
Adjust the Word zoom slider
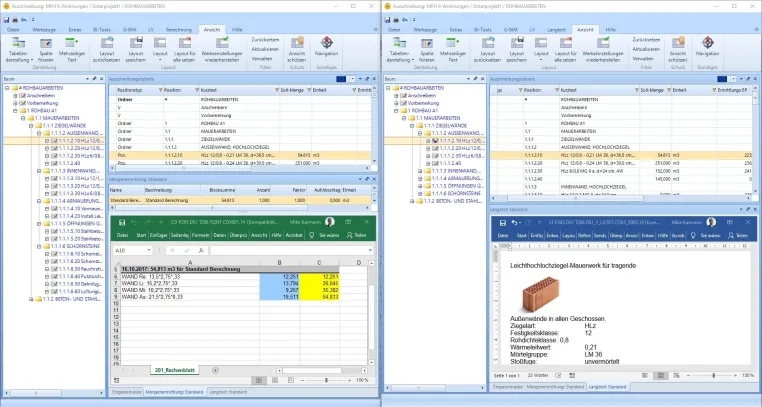coord(713,375)
